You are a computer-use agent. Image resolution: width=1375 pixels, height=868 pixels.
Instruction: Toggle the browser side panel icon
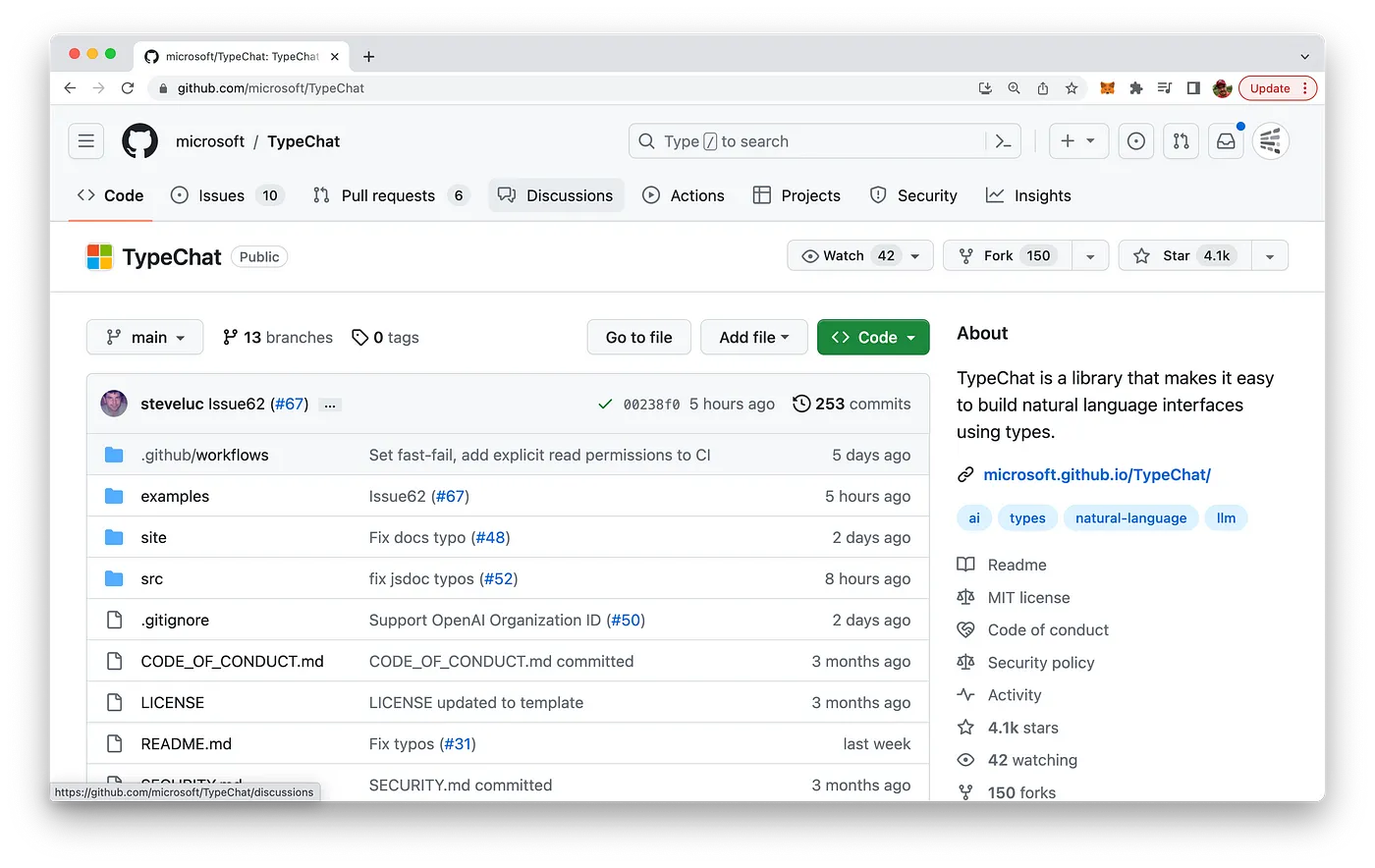click(x=1193, y=88)
